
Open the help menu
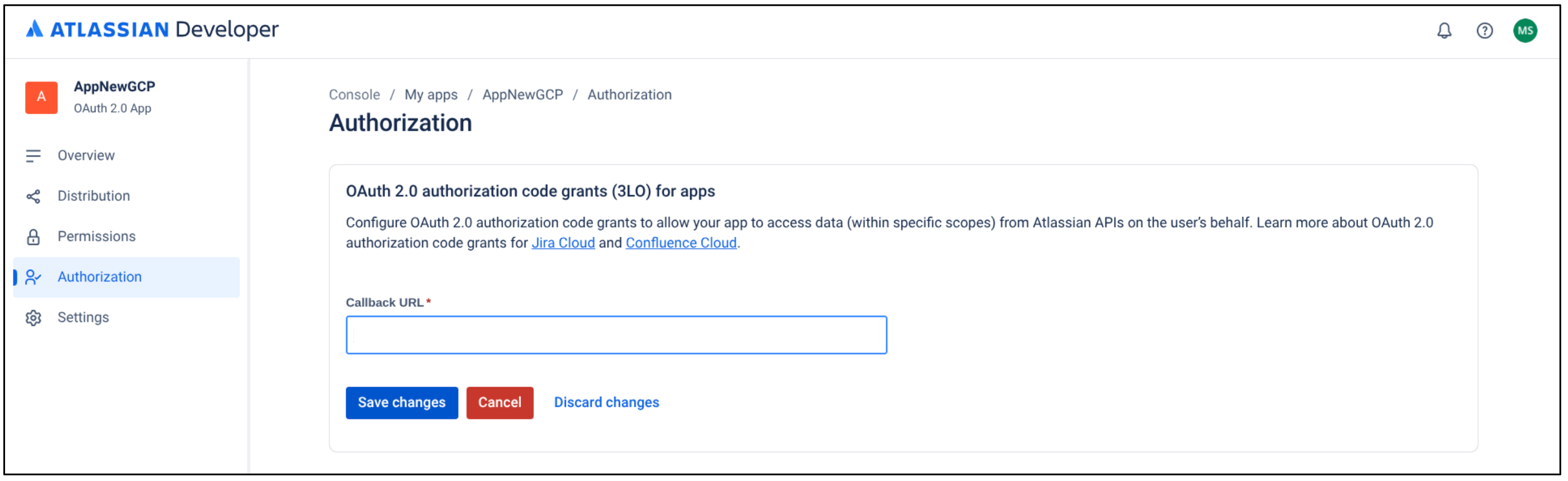[1485, 30]
